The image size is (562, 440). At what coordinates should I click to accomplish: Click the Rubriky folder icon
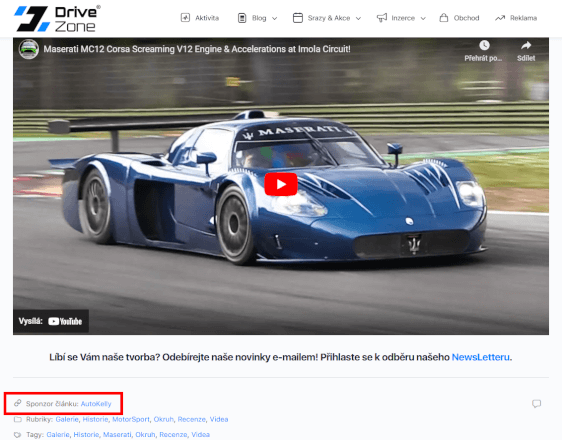tap(18, 419)
